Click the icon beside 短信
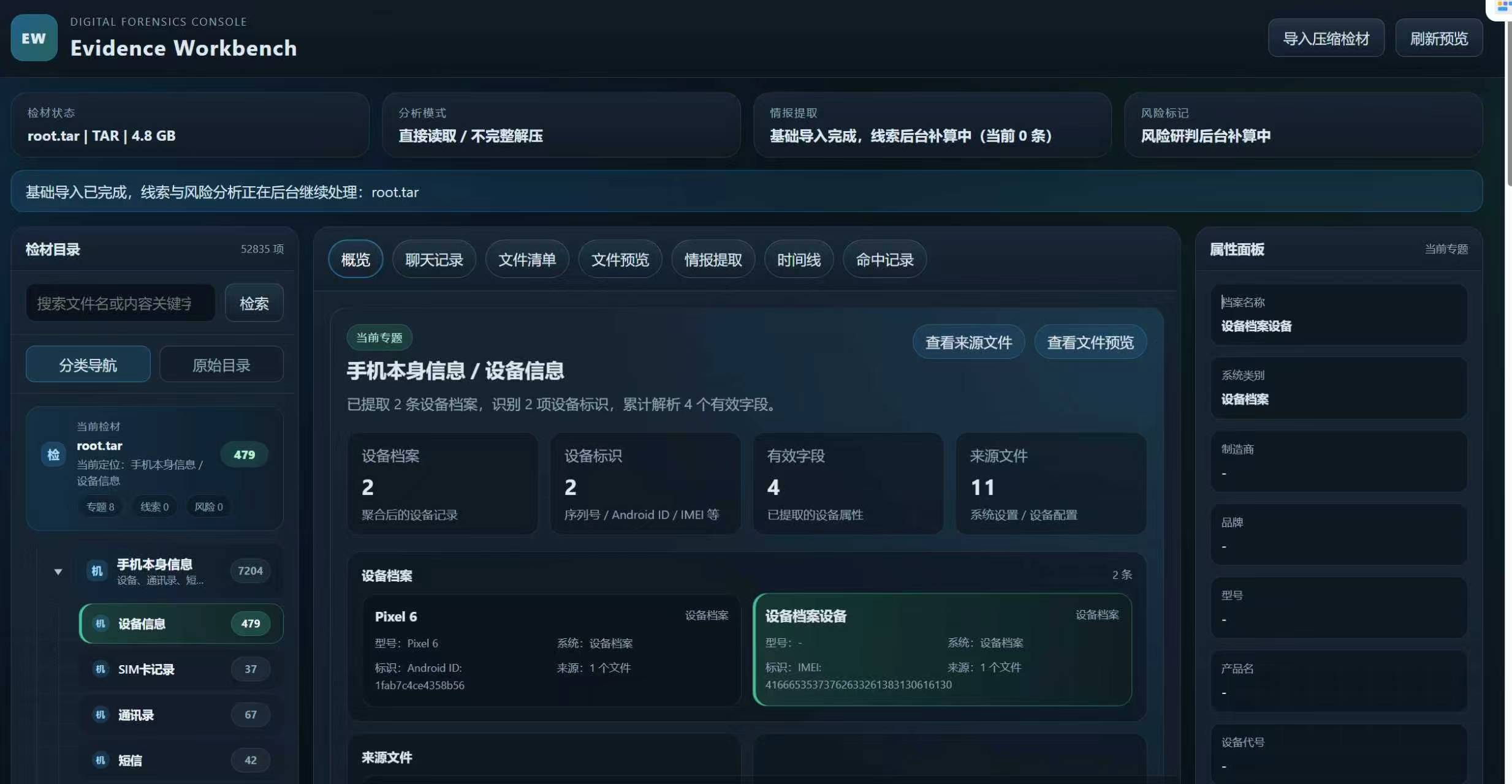Image resolution: width=1512 pixels, height=784 pixels. point(101,760)
